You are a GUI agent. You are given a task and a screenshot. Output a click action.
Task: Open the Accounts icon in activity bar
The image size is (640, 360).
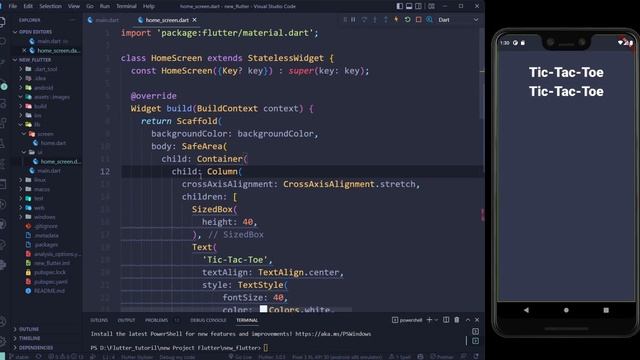click(3, 322)
